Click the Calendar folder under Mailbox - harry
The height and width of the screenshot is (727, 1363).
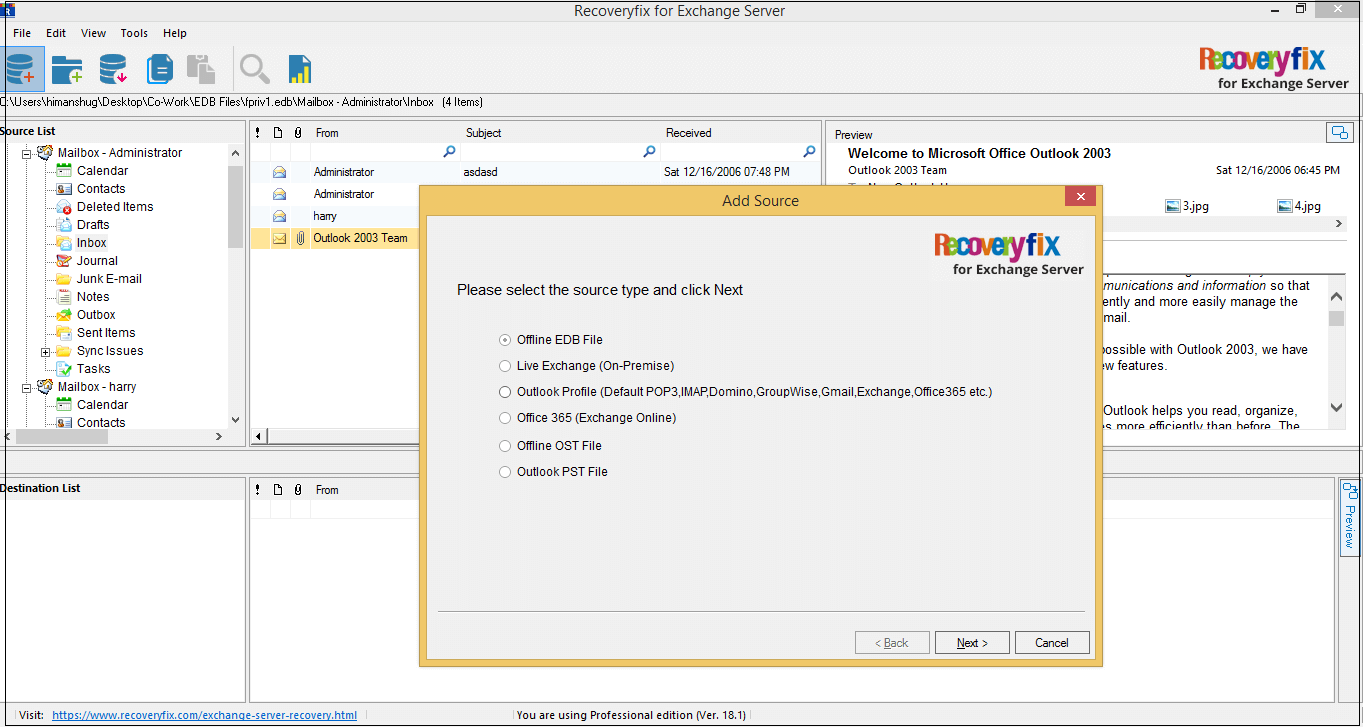(102, 405)
